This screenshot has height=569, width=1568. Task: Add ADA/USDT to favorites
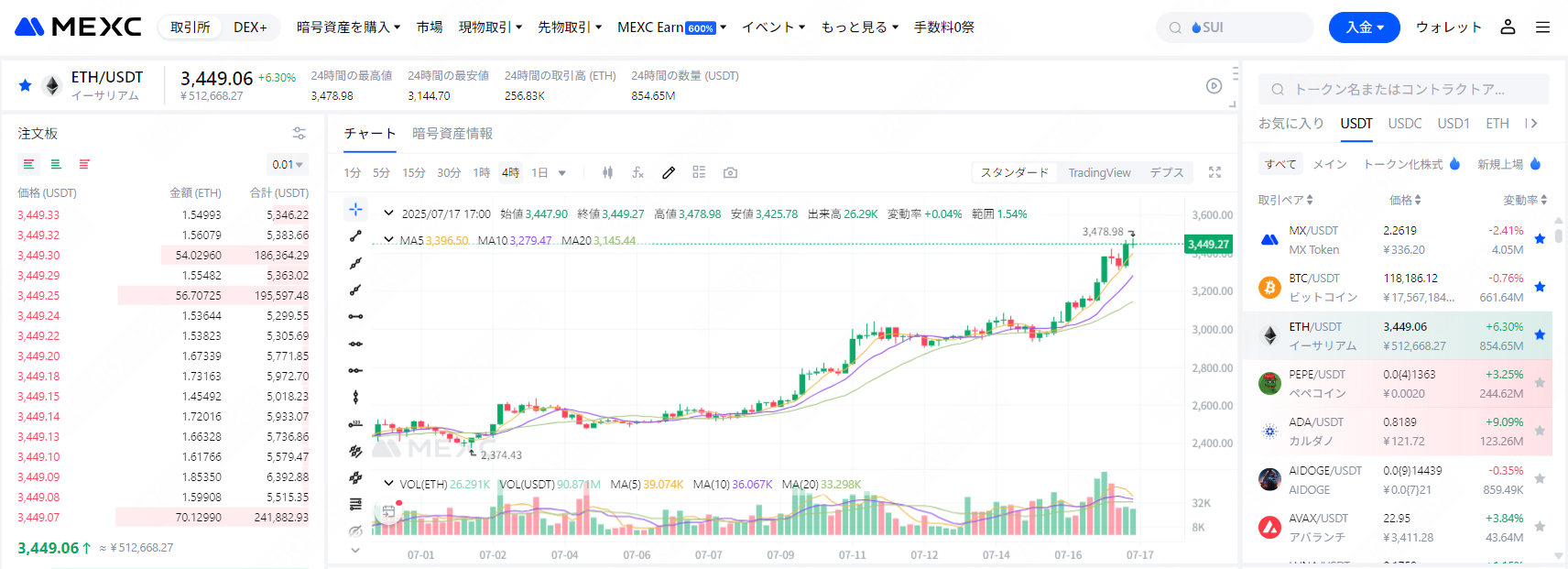point(1540,431)
